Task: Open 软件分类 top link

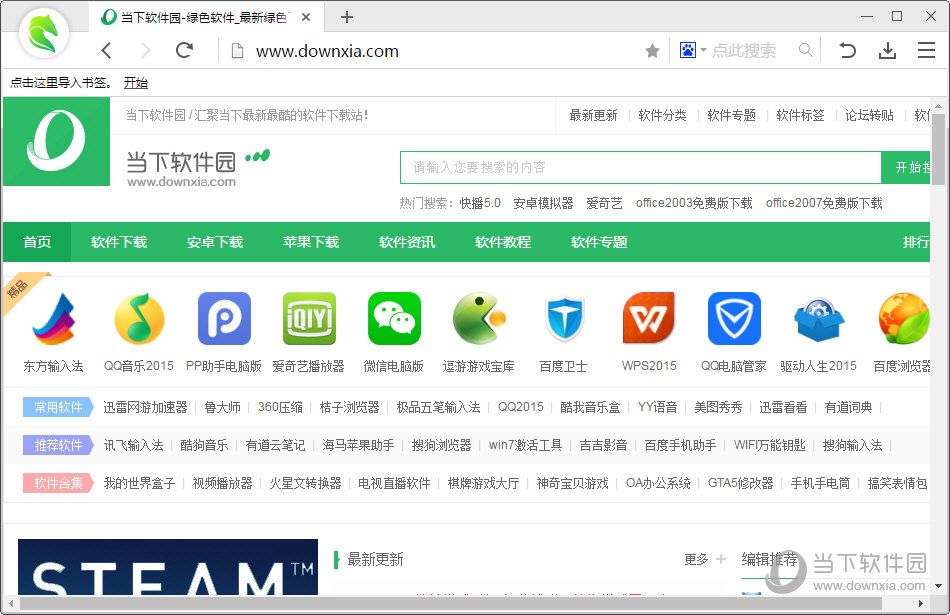Action: [662, 115]
